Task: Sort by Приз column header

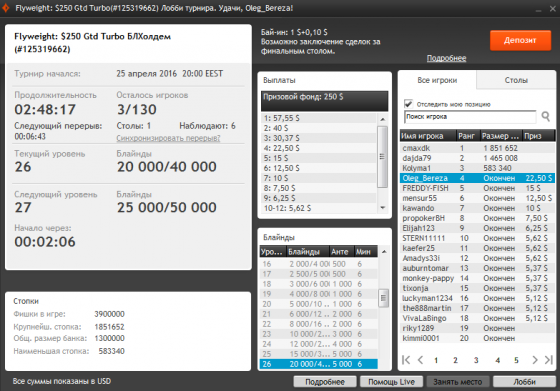Action: coord(538,136)
